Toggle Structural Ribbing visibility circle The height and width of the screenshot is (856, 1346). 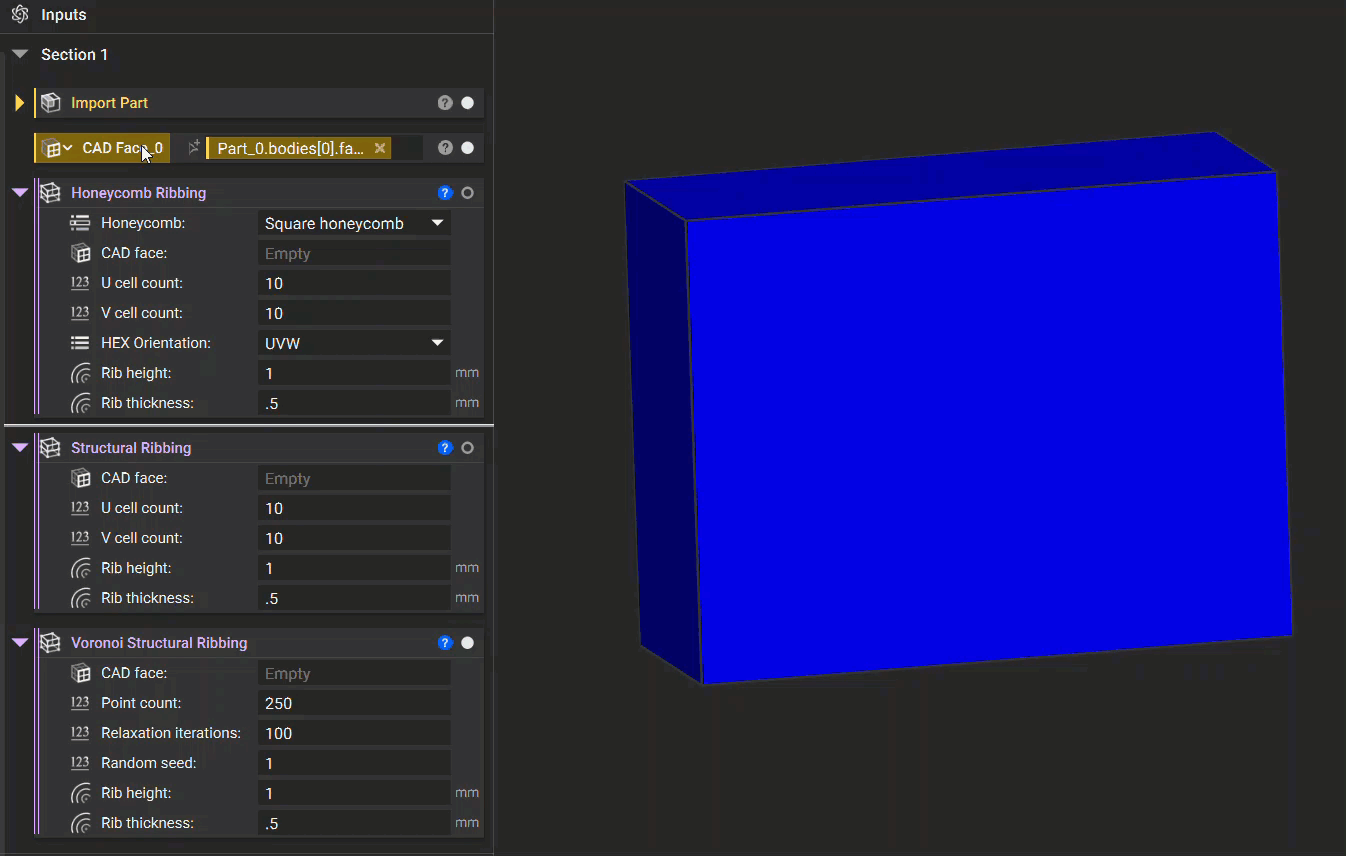tap(467, 447)
